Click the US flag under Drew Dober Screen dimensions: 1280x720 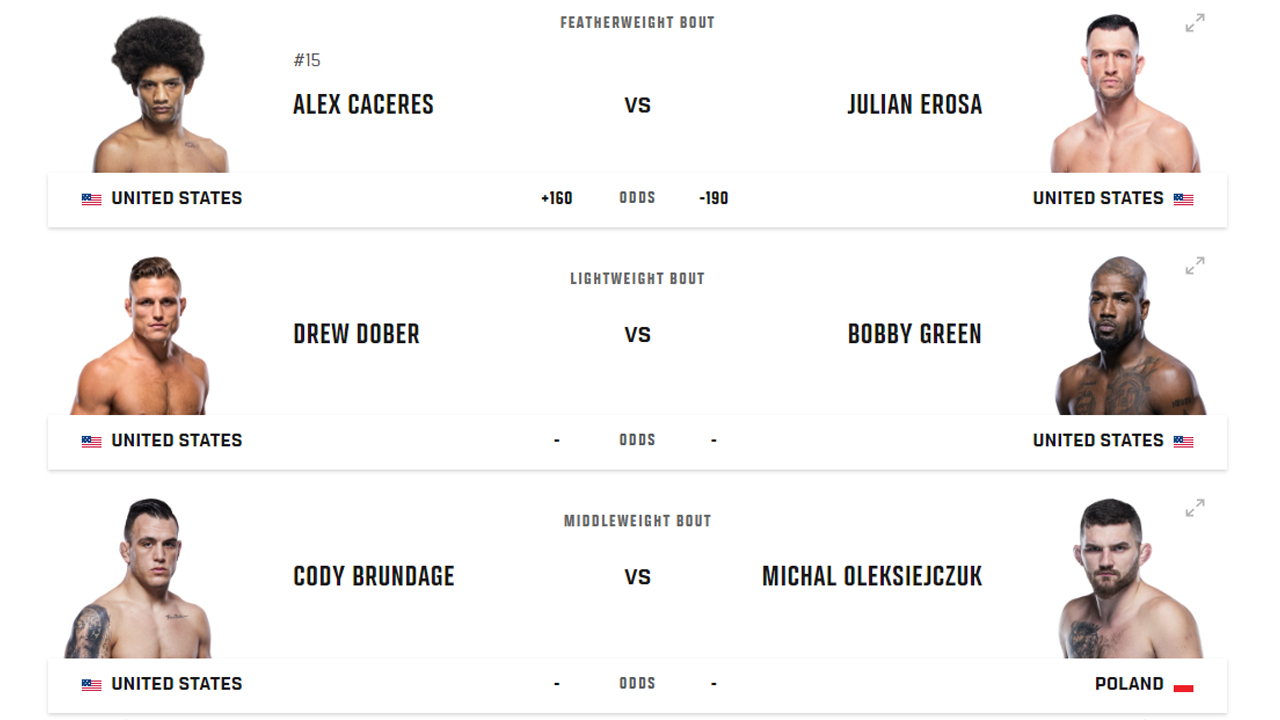pyautogui.click(x=91, y=441)
